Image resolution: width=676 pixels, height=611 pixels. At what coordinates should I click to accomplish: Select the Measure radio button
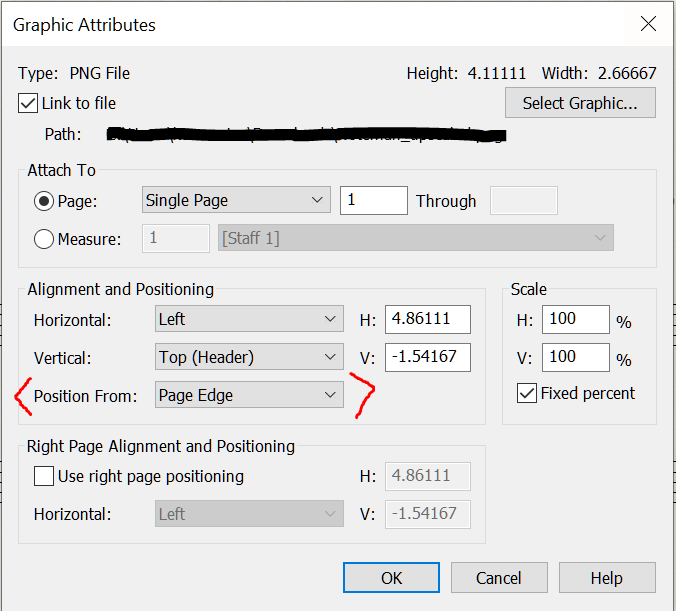point(44,239)
